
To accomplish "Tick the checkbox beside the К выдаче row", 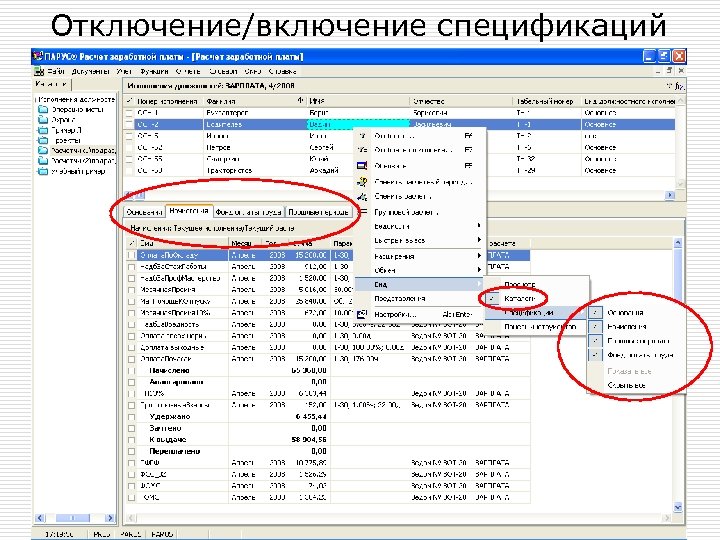I will tap(131, 440).
